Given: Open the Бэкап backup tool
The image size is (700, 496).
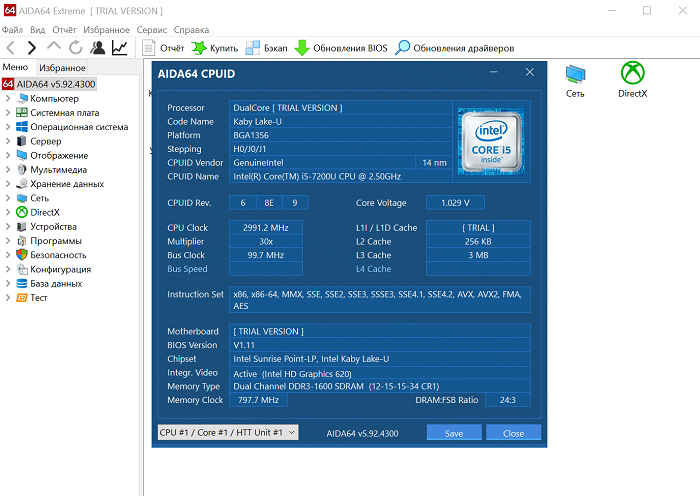Looking at the screenshot, I should click(x=267, y=48).
